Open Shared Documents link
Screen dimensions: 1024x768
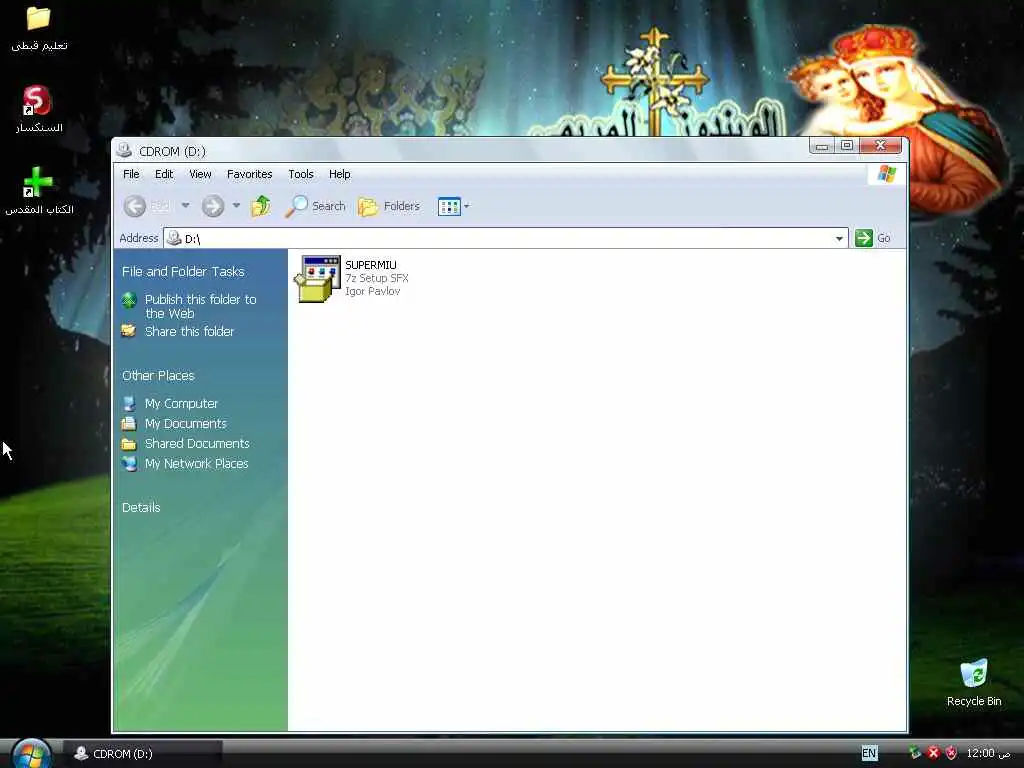click(197, 443)
